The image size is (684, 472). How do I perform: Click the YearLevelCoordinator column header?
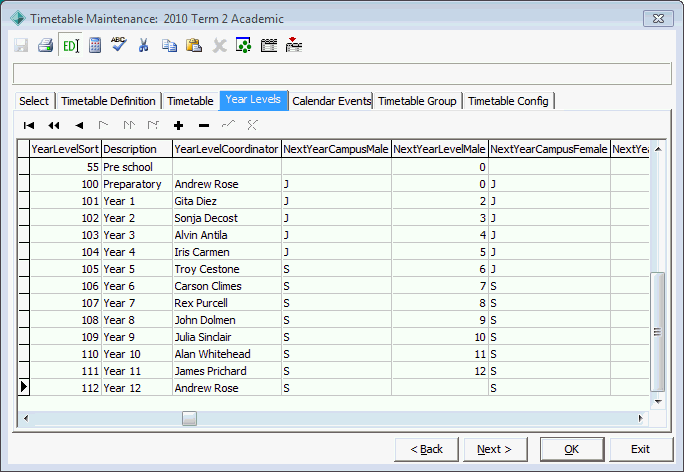tap(227, 149)
